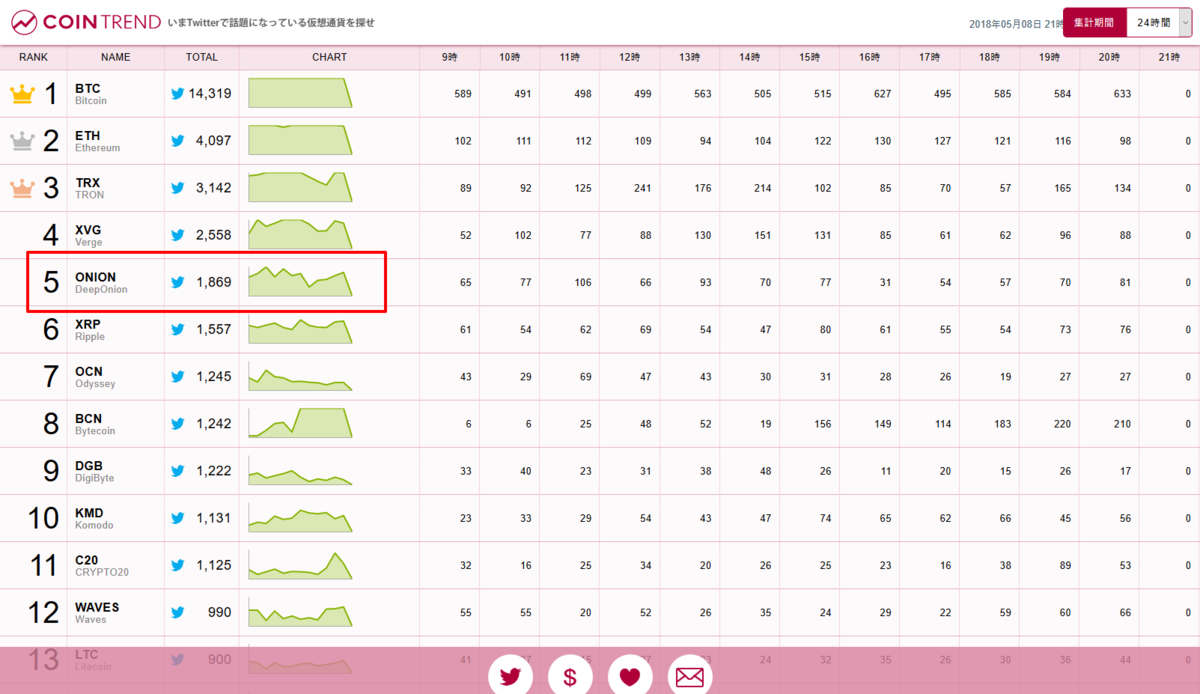The image size is (1200, 694).
Task: Click KMD total tweet count 1,131
Action: (213, 518)
